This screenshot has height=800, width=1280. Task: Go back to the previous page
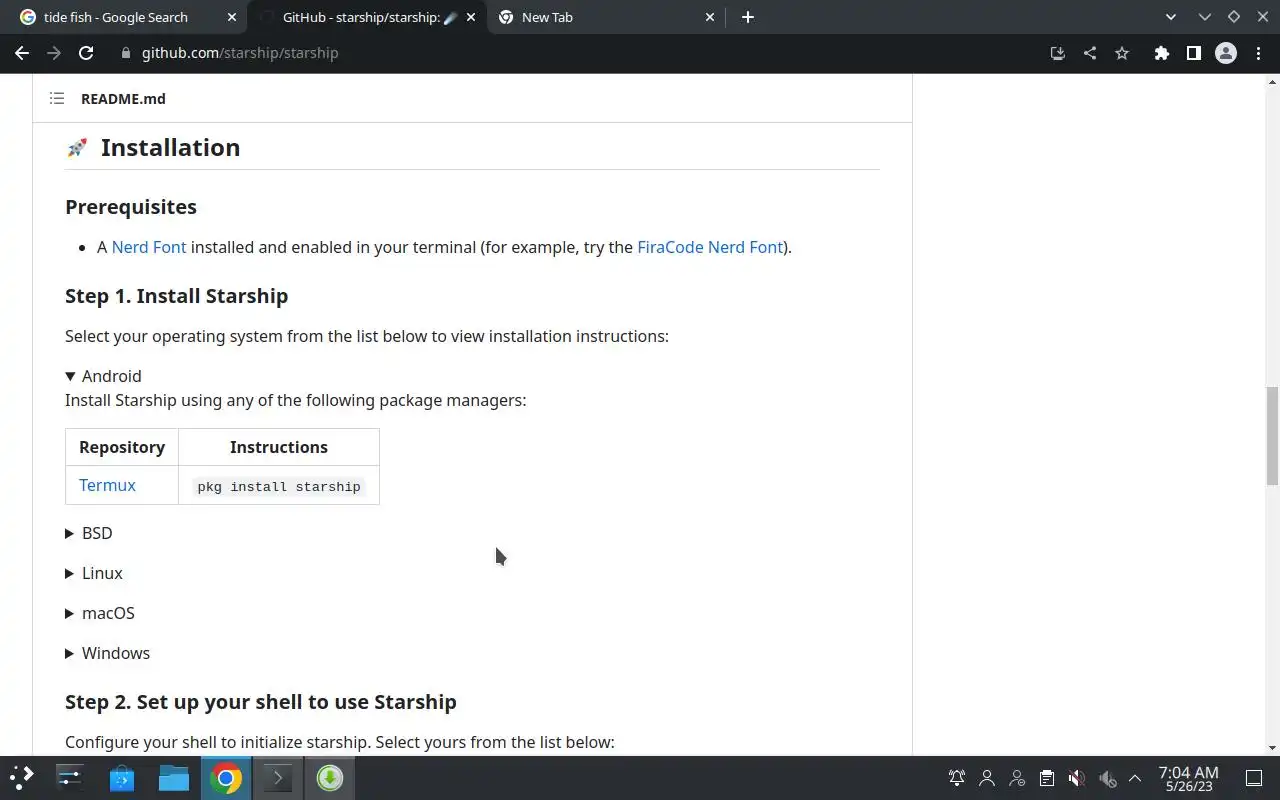pos(22,53)
